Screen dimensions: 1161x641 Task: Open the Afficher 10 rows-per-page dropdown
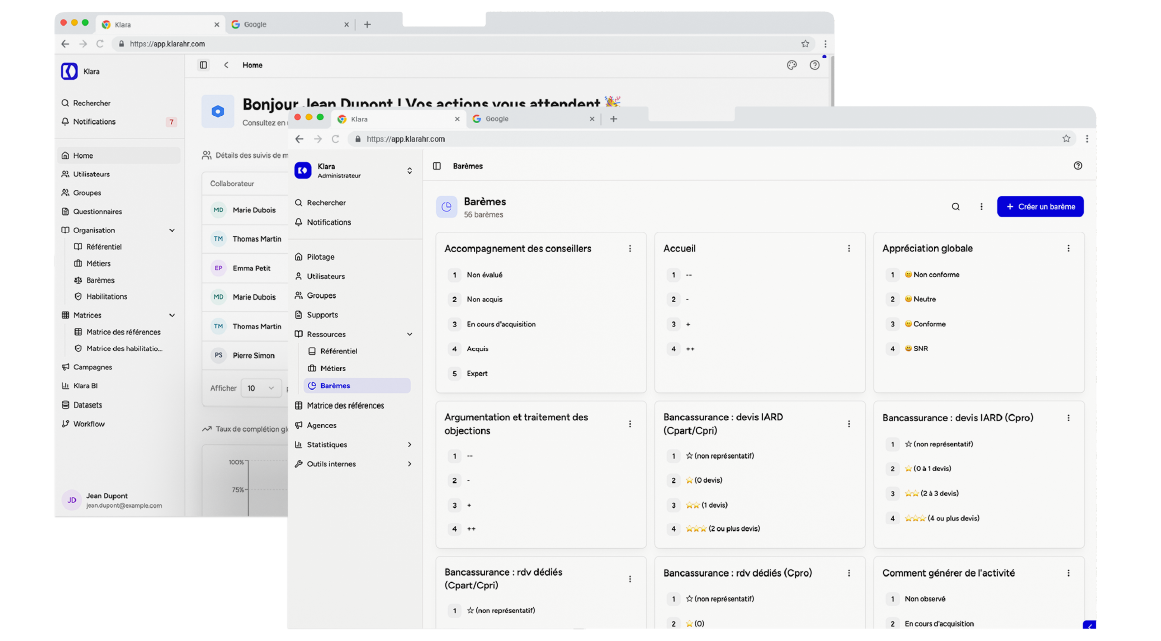(261, 388)
